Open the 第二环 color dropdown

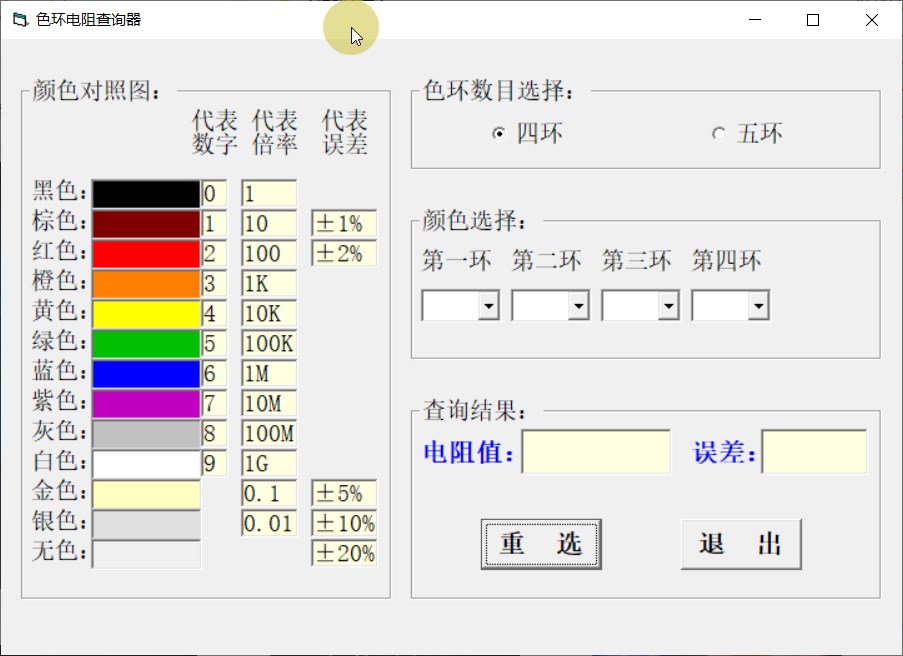(576, 304)
